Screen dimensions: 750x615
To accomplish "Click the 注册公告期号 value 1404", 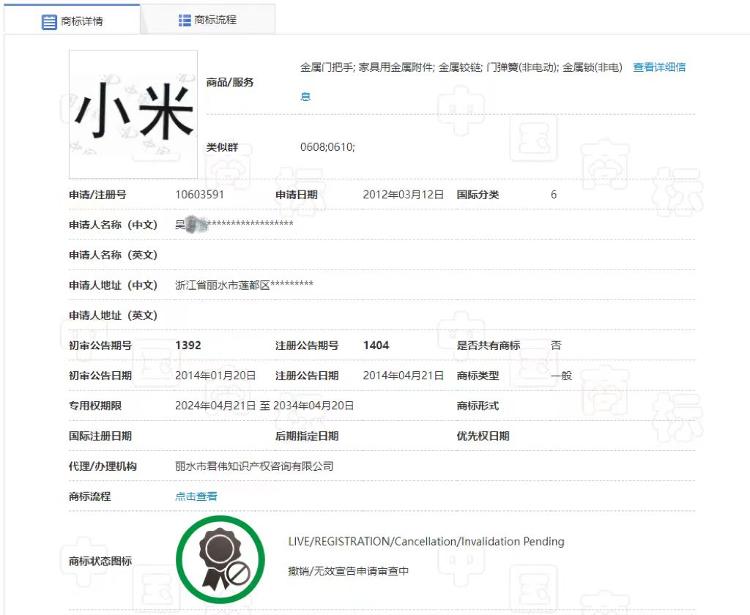I will (x=376, y=345).
